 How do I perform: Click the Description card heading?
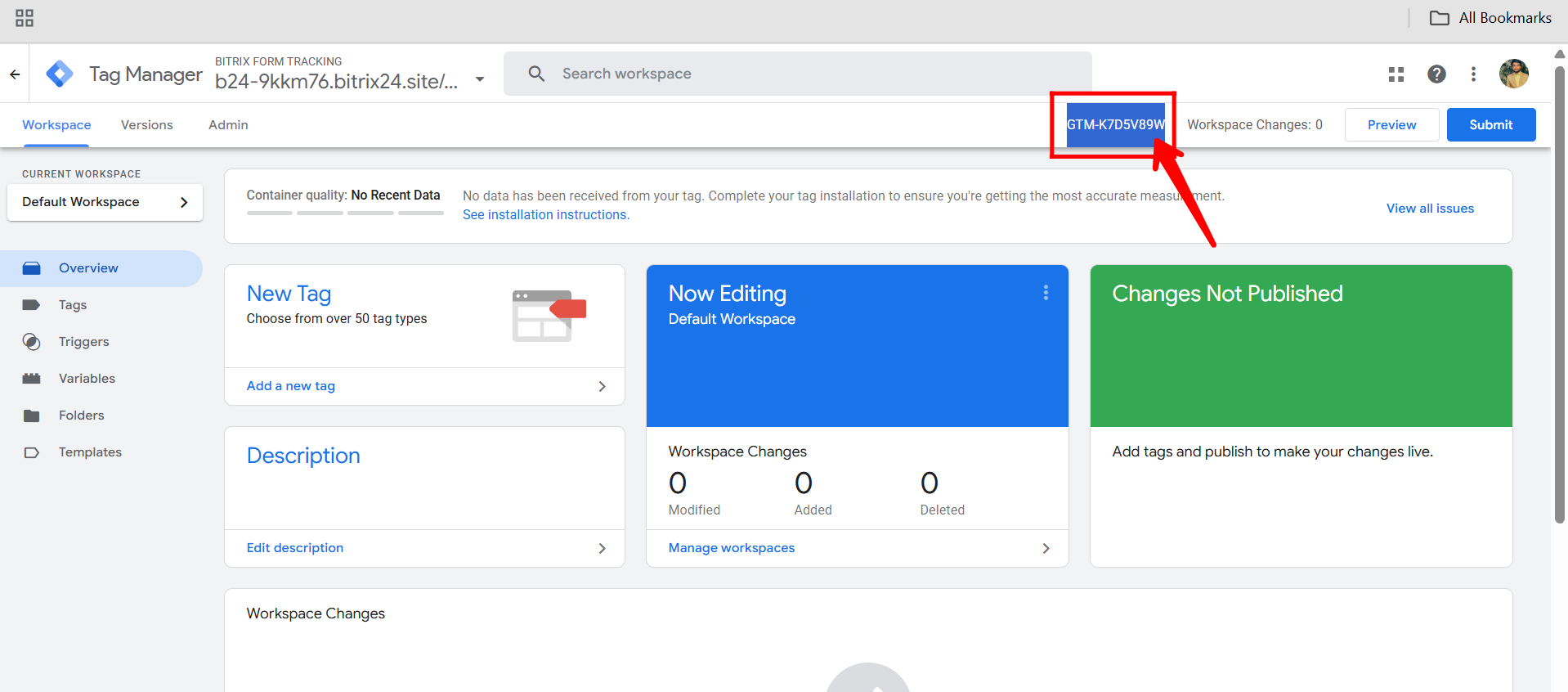coord(303,456)
